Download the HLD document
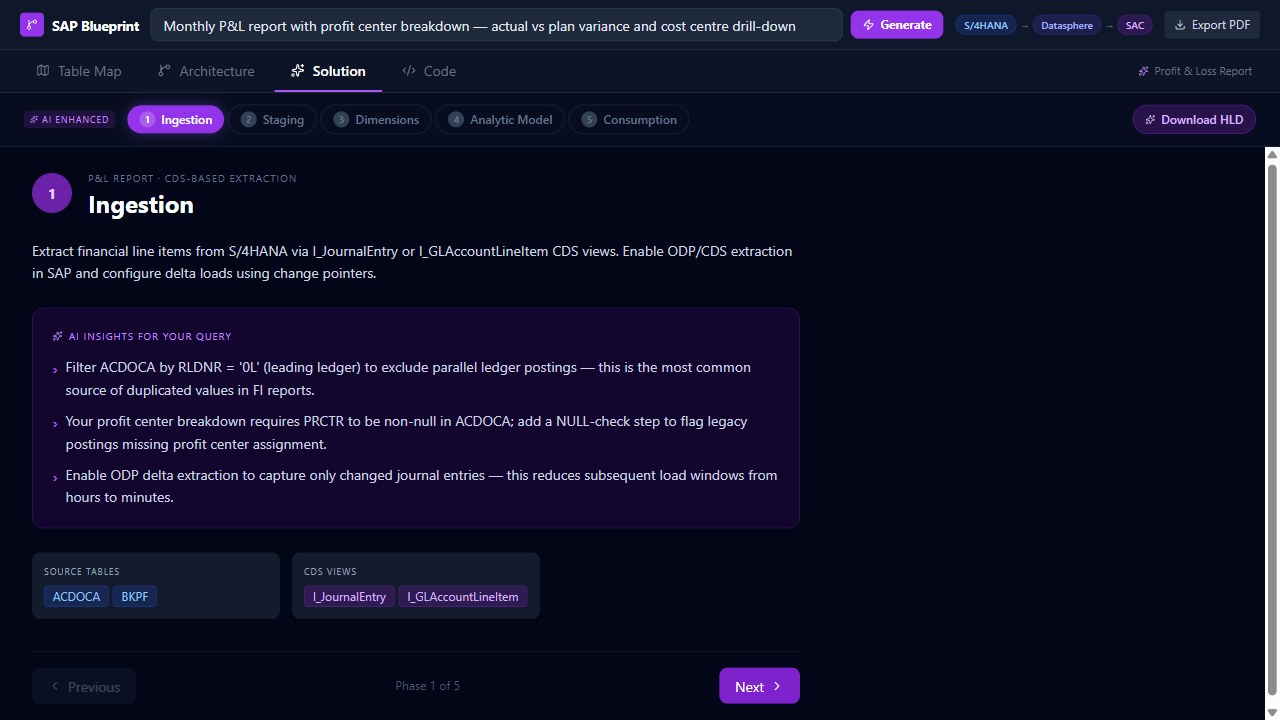 (1193, 120)
